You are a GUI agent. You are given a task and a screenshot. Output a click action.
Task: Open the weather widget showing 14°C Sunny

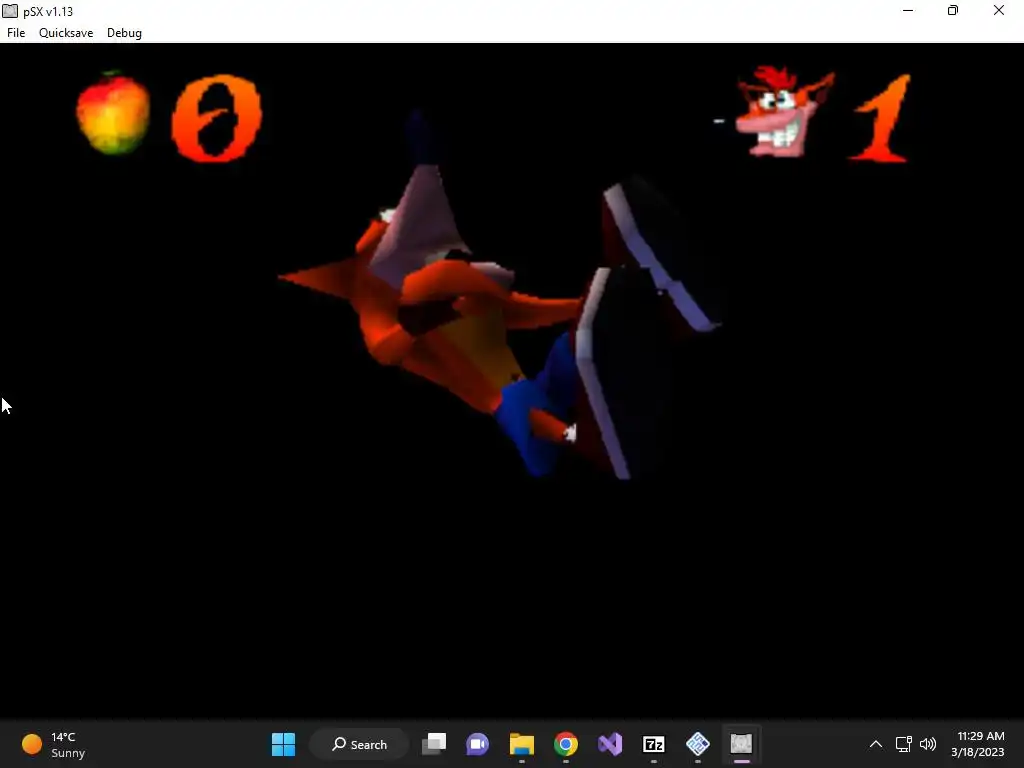54,744
